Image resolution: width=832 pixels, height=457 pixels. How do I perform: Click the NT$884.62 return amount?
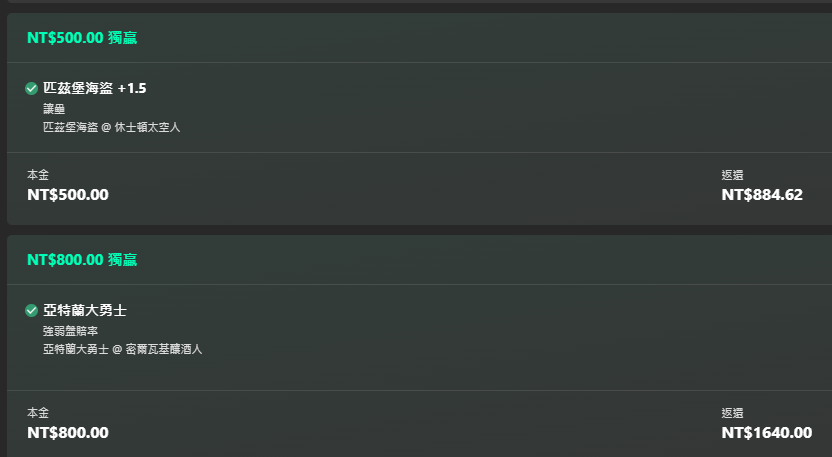point(762,195)
